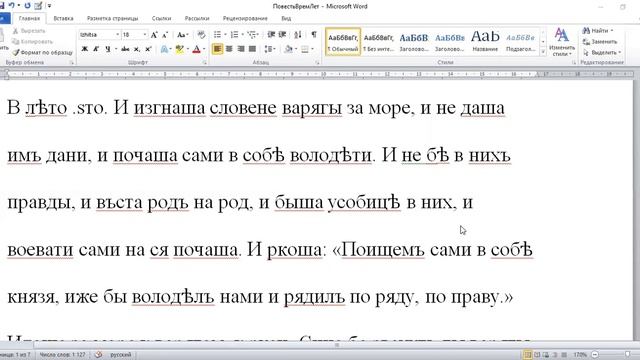This screenshot has width=640, height=360.
Task: Open Выделить dropdown
Action: click(x=602, y=53)
